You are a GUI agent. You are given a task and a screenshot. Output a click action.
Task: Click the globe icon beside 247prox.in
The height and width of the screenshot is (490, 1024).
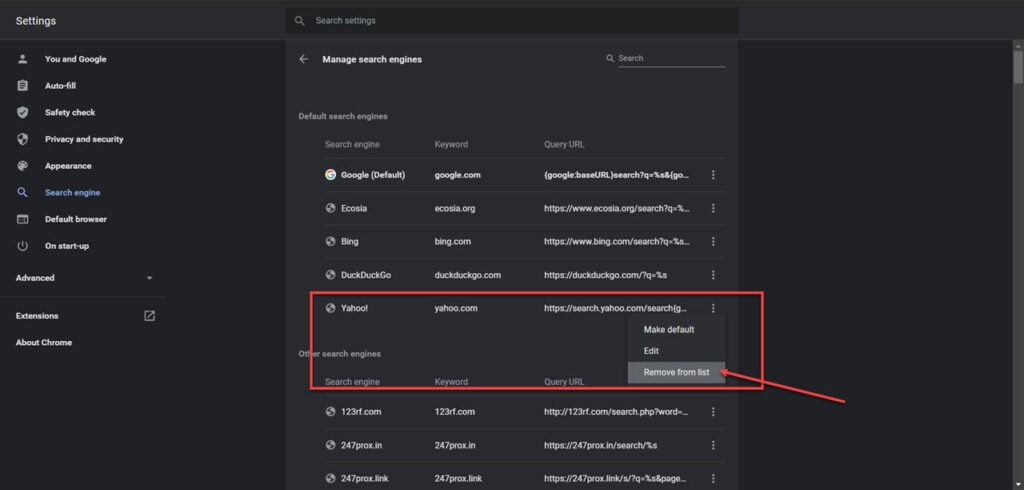coord(330,445)
